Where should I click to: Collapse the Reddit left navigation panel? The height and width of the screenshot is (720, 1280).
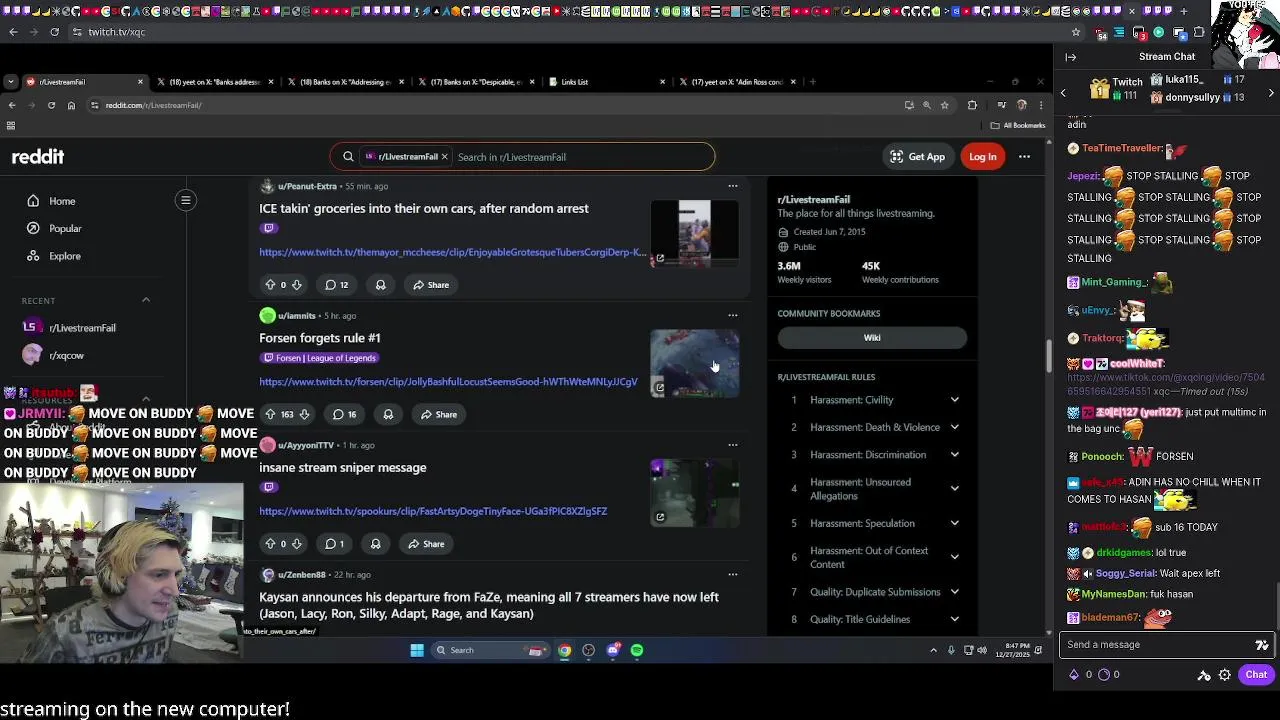185,200
